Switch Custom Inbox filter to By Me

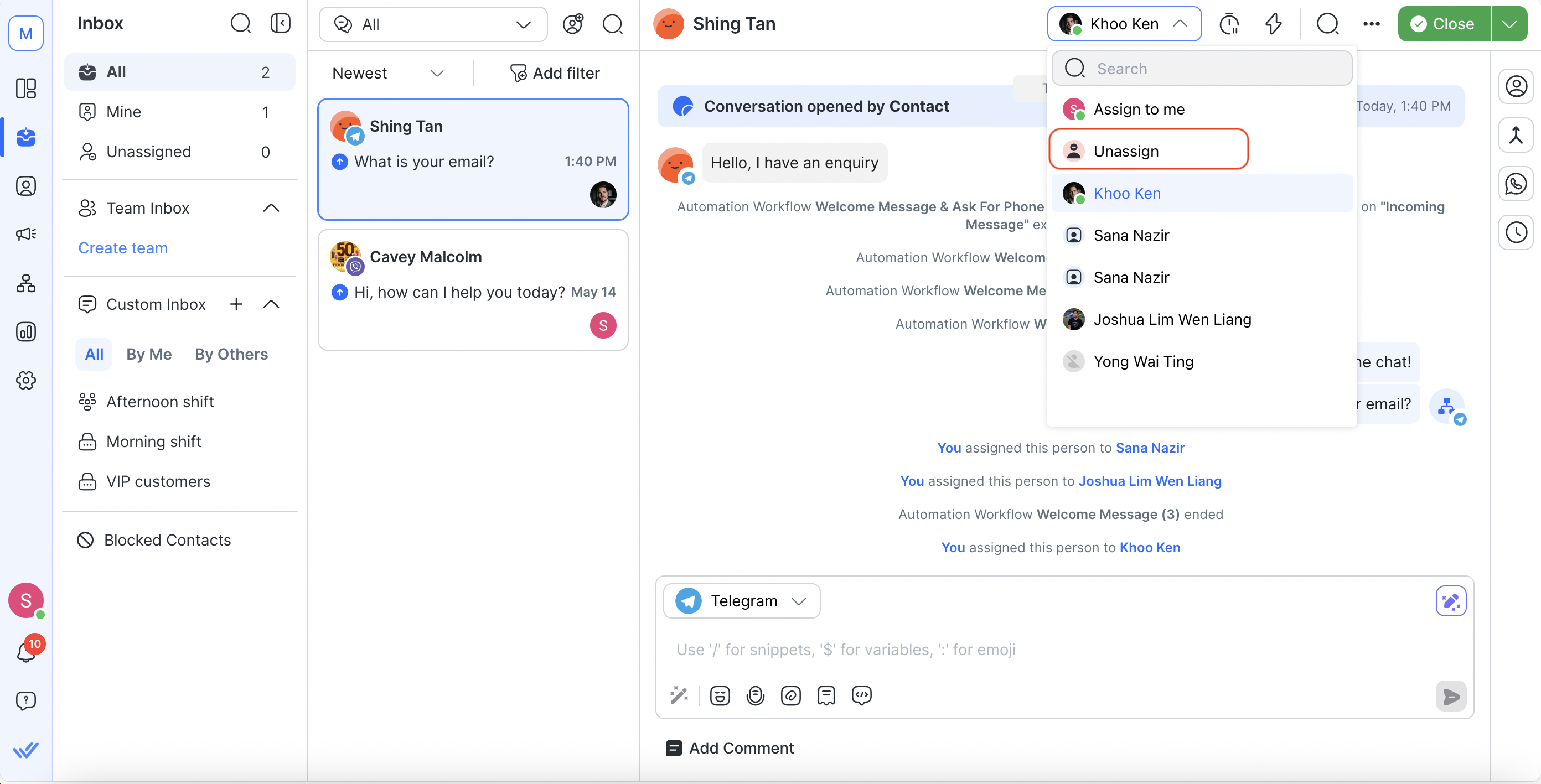point(149,354)
